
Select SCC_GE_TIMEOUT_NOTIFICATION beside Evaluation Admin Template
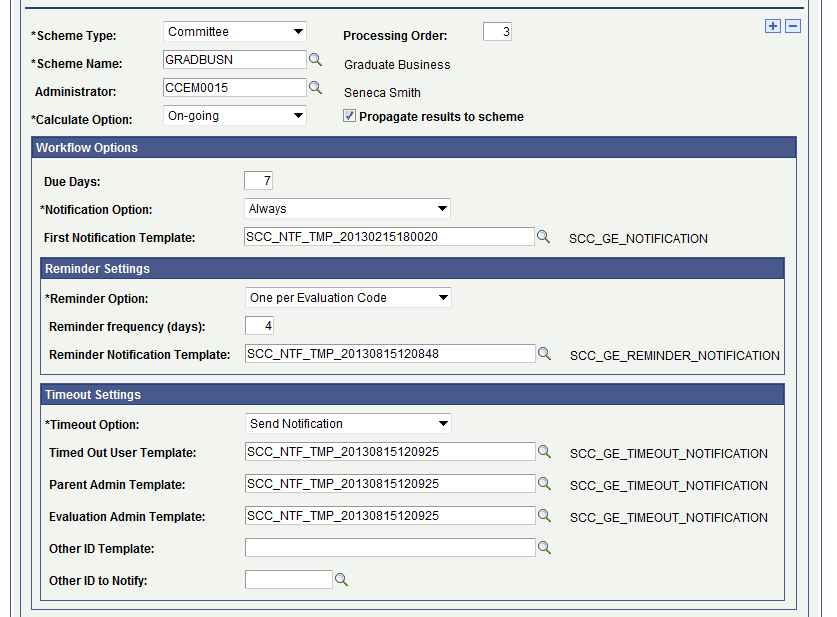tap(669, 518)
